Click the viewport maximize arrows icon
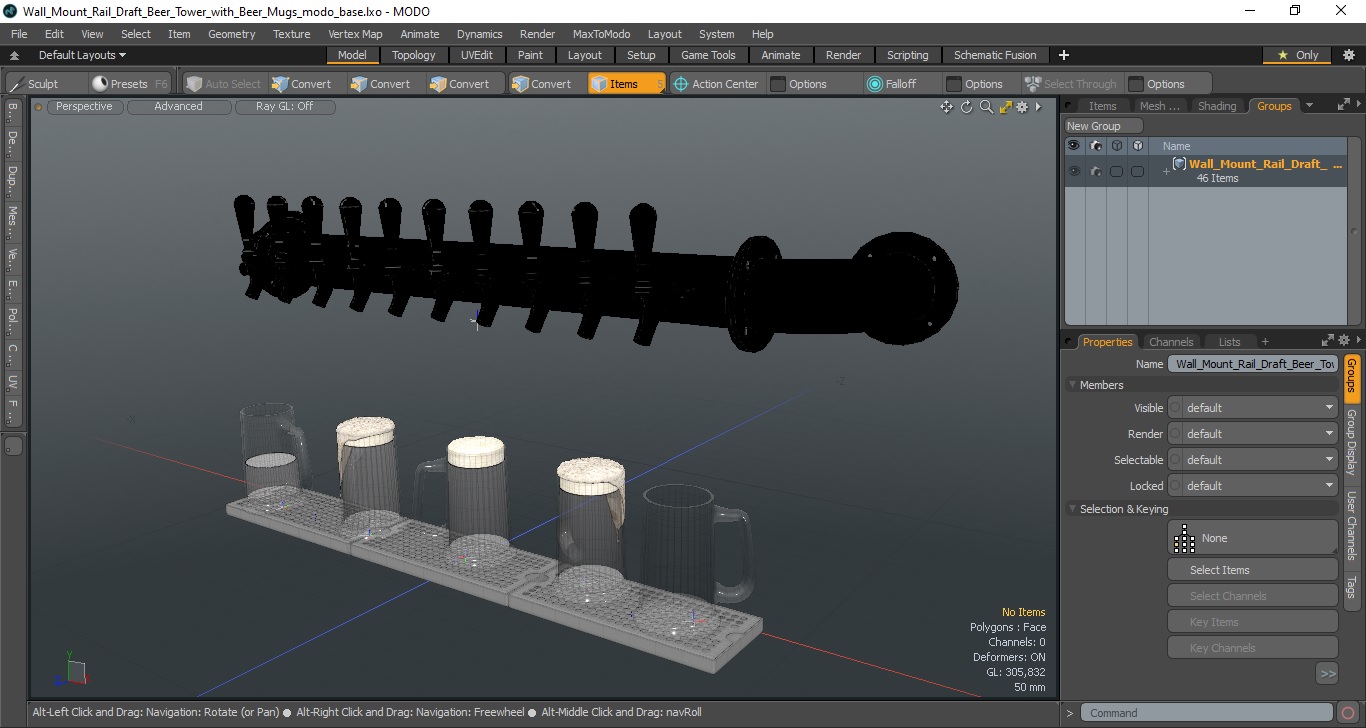This screenshot has width=1366, height=728. click(x=1005, y=107)
